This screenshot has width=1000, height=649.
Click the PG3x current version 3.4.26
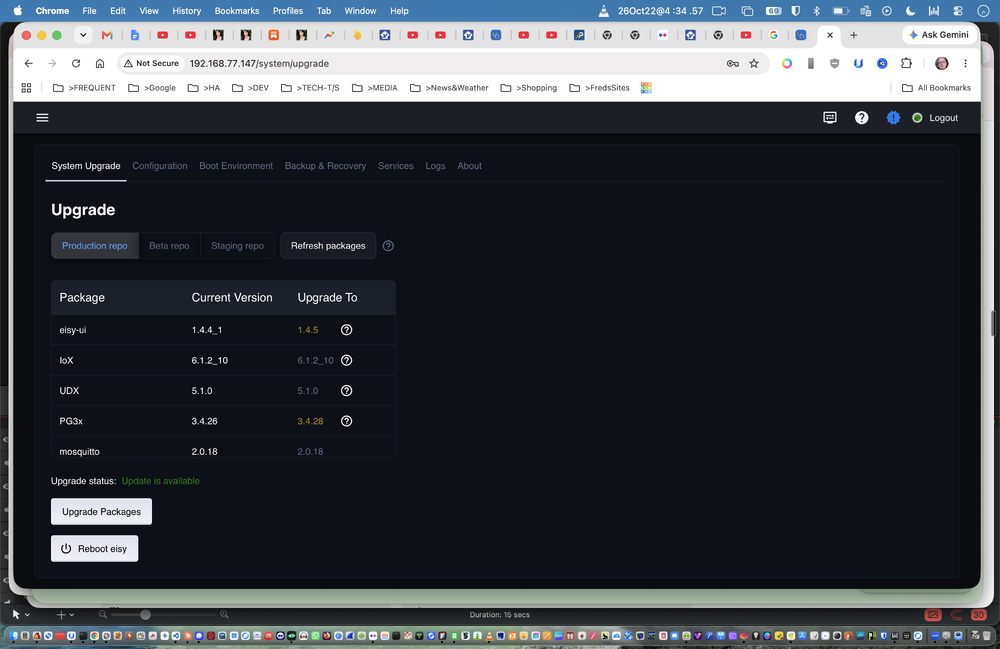point(204,421)
